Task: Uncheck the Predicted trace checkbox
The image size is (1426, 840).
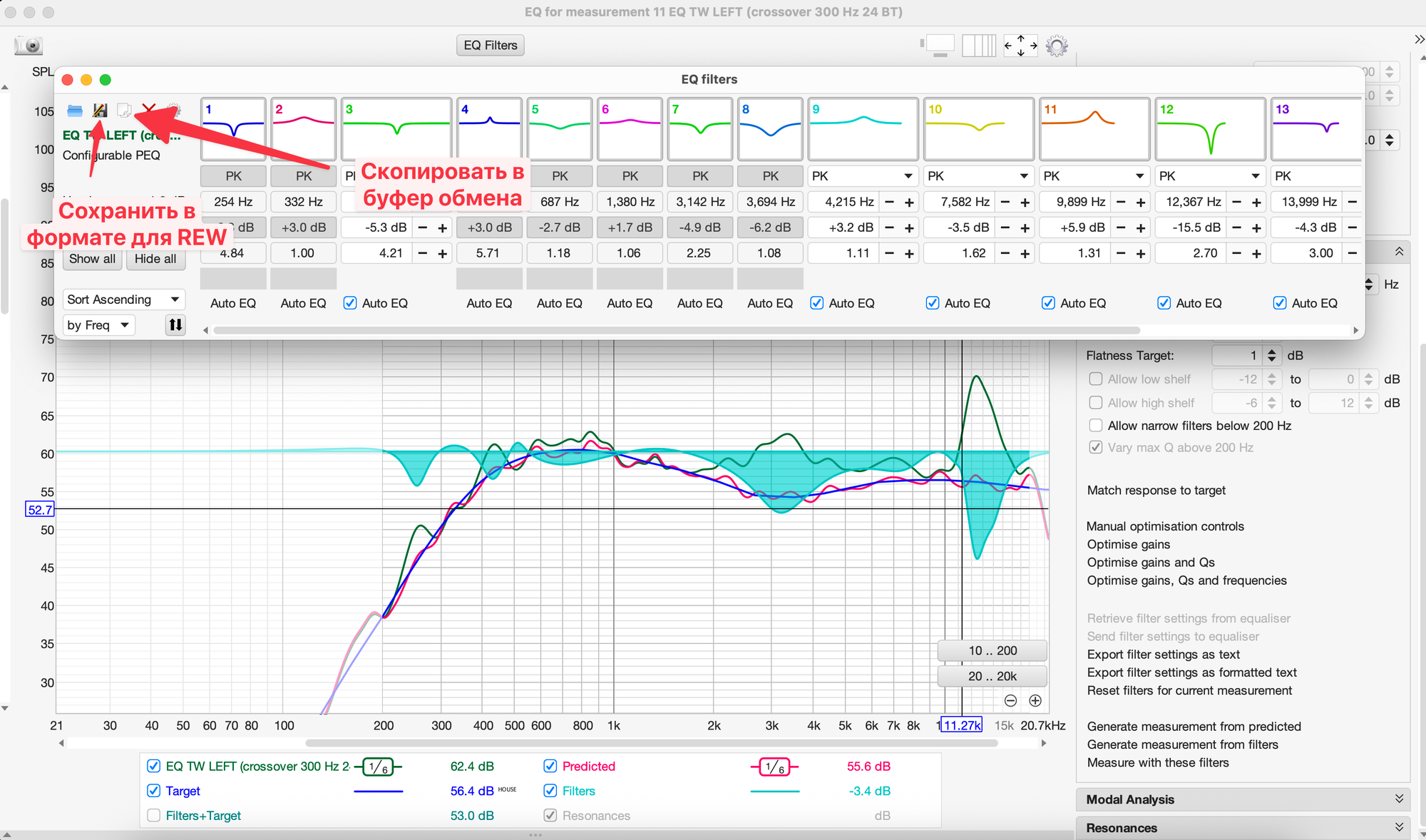Action: (x=550, y=766)
